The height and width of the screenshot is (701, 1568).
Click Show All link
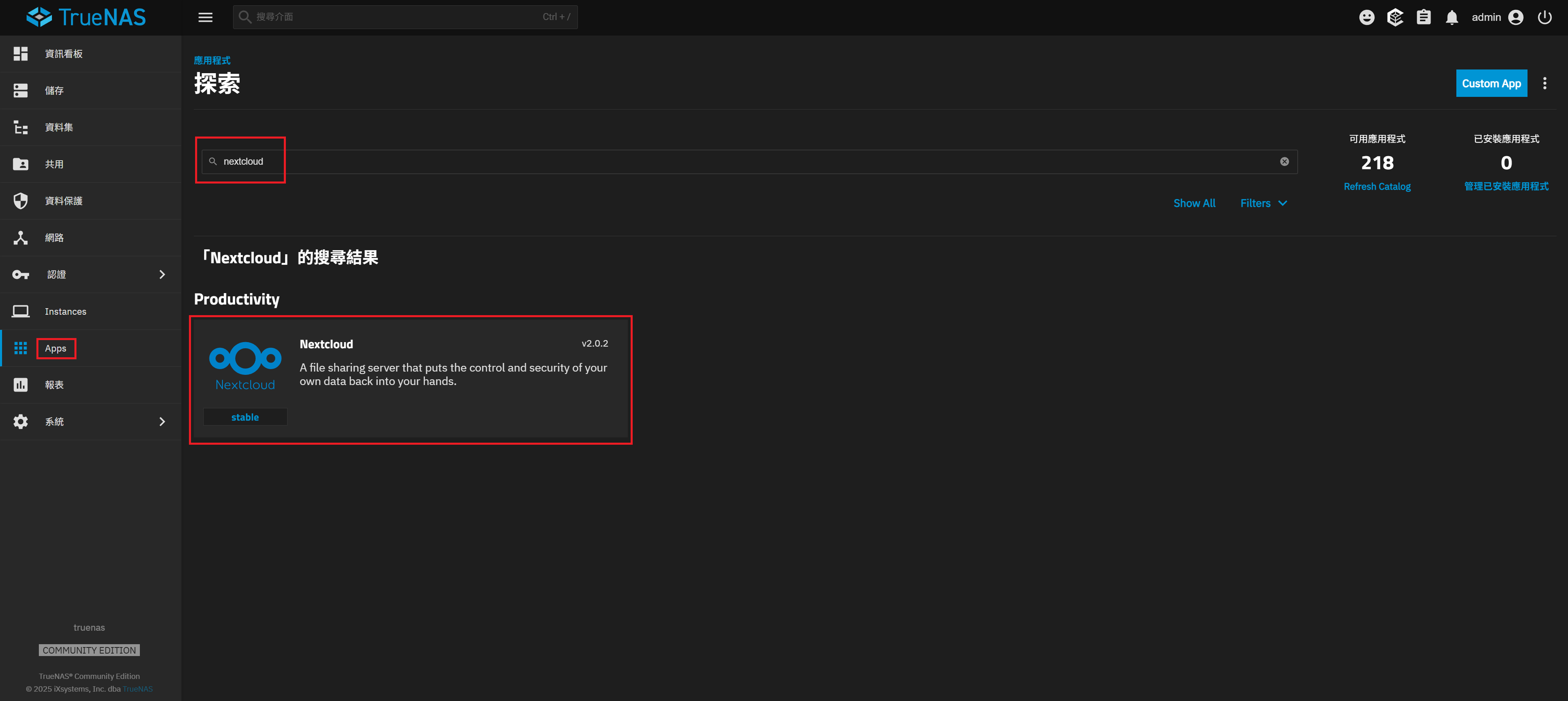tap(1194, 203)
